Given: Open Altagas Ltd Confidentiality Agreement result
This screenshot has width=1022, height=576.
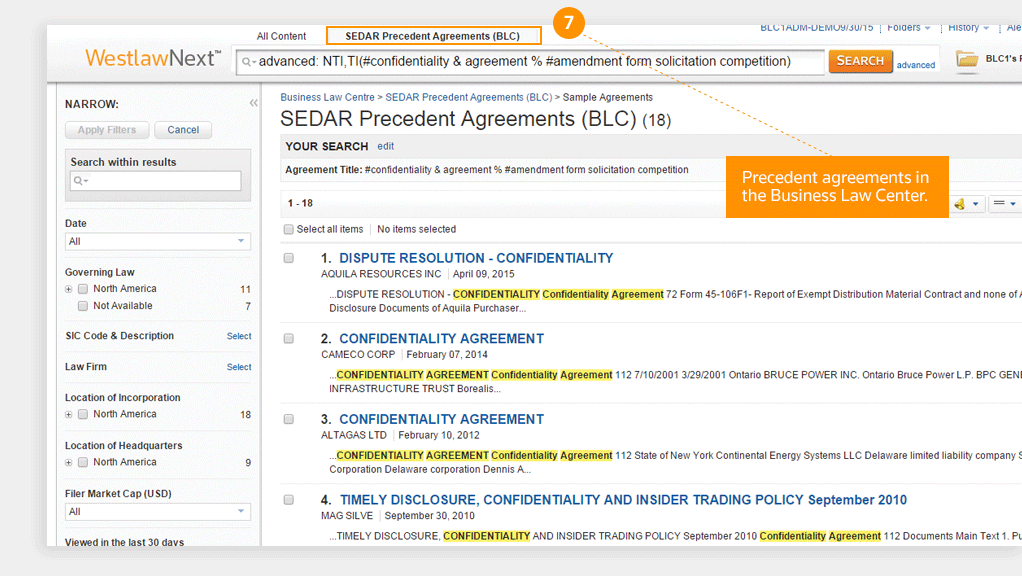Looking at the screenshot, I should (441, 420).
